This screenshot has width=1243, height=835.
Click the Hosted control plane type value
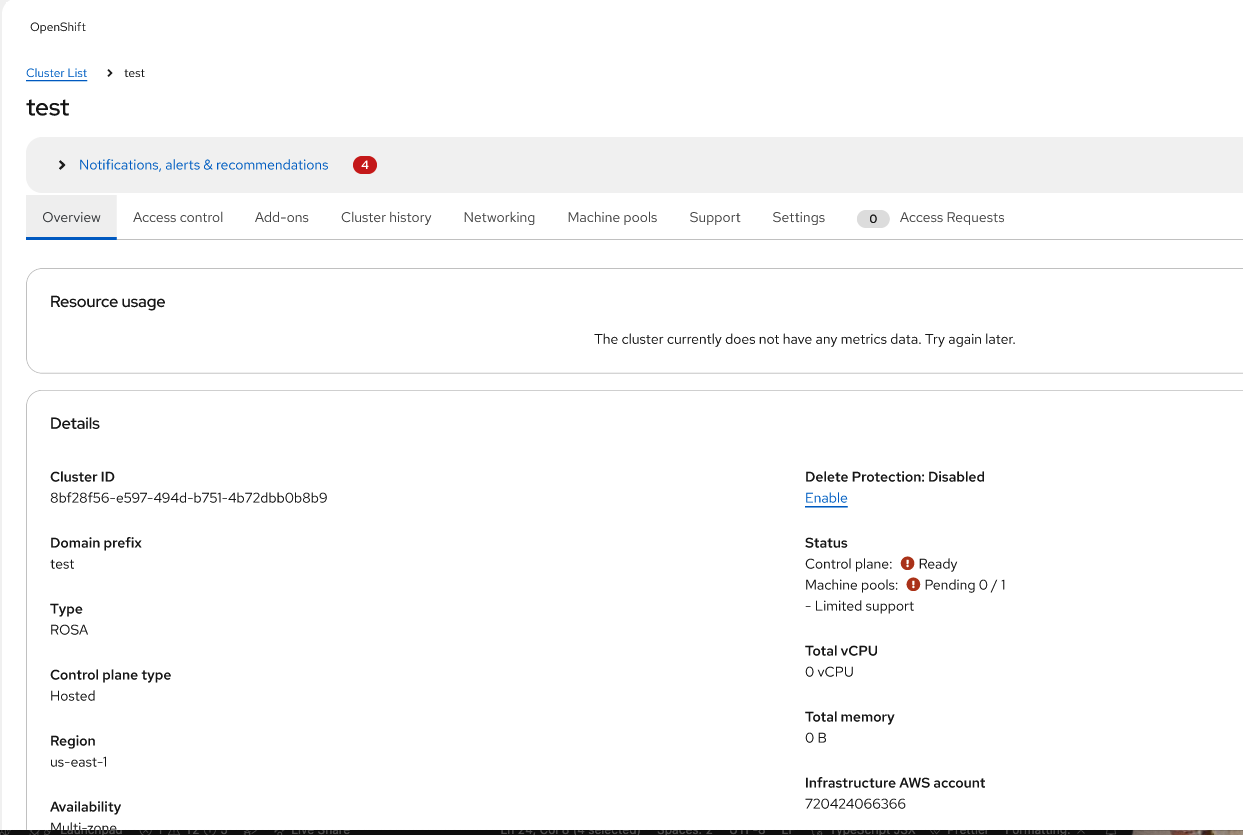click(73, 696)
